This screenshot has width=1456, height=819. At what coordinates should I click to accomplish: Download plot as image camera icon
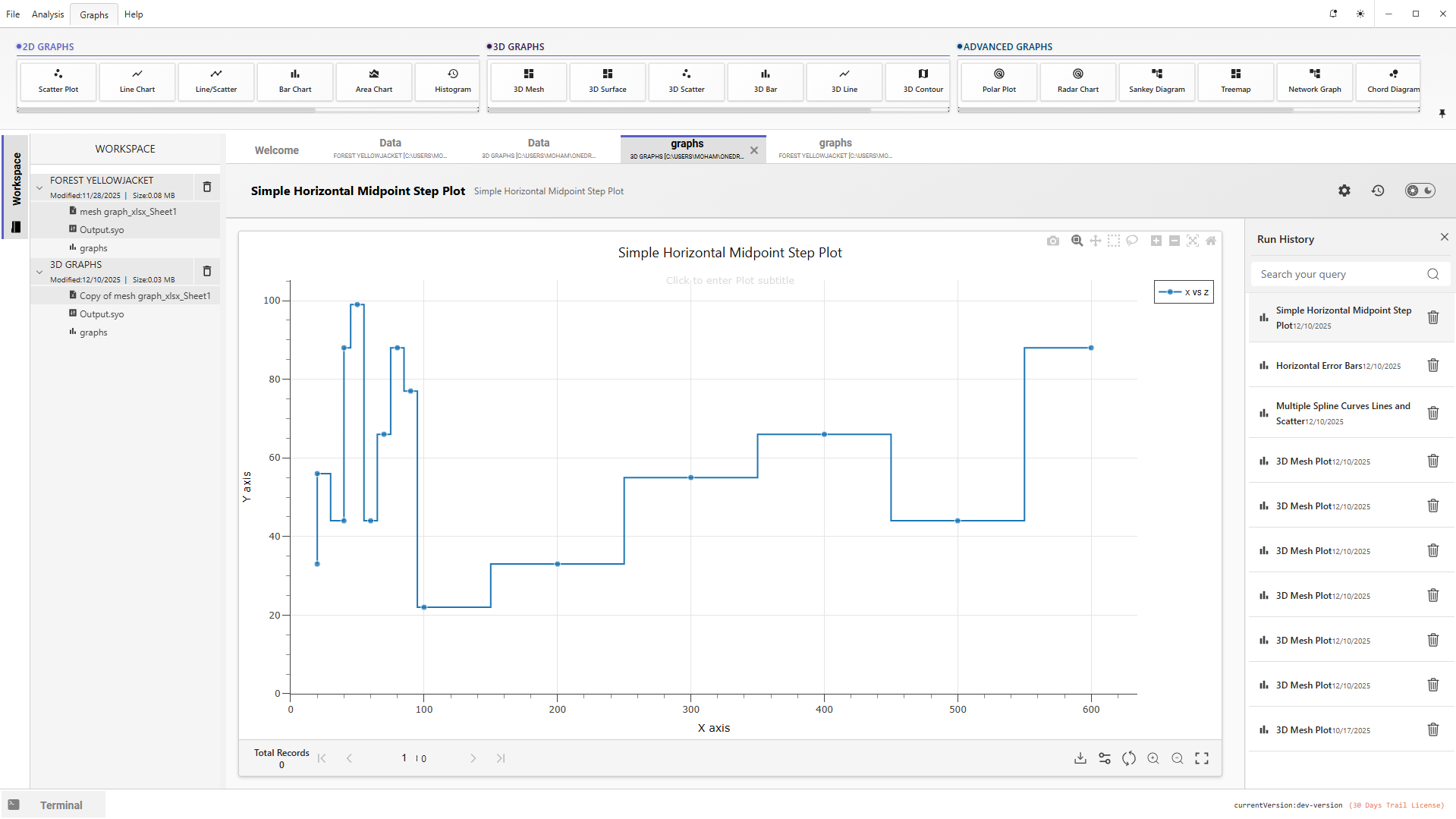pyautogui.click(x=1052, y=241)
